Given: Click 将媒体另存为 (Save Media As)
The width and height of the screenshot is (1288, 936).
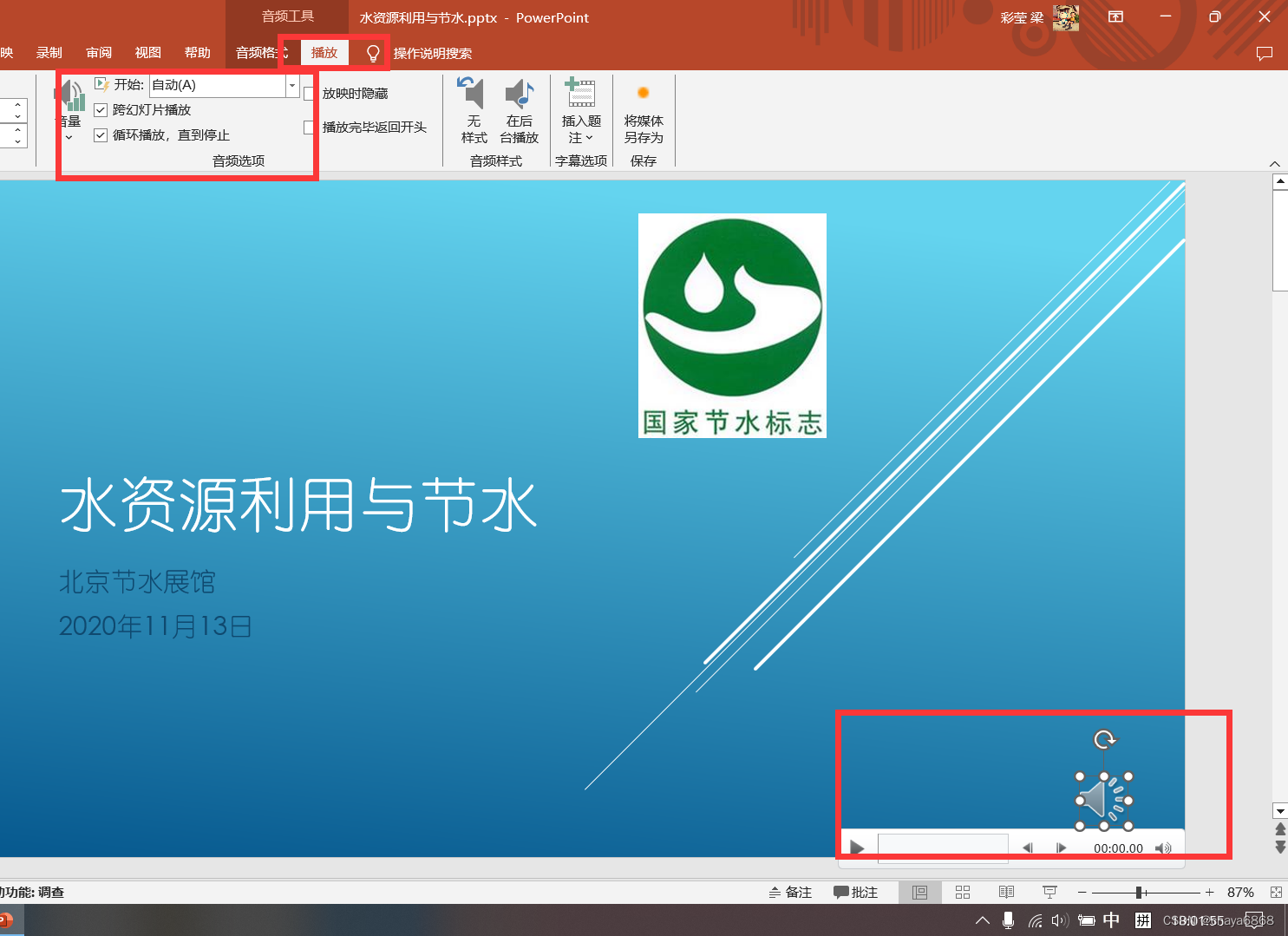Looking at the screenshot, I should click(x=644, y=111).
